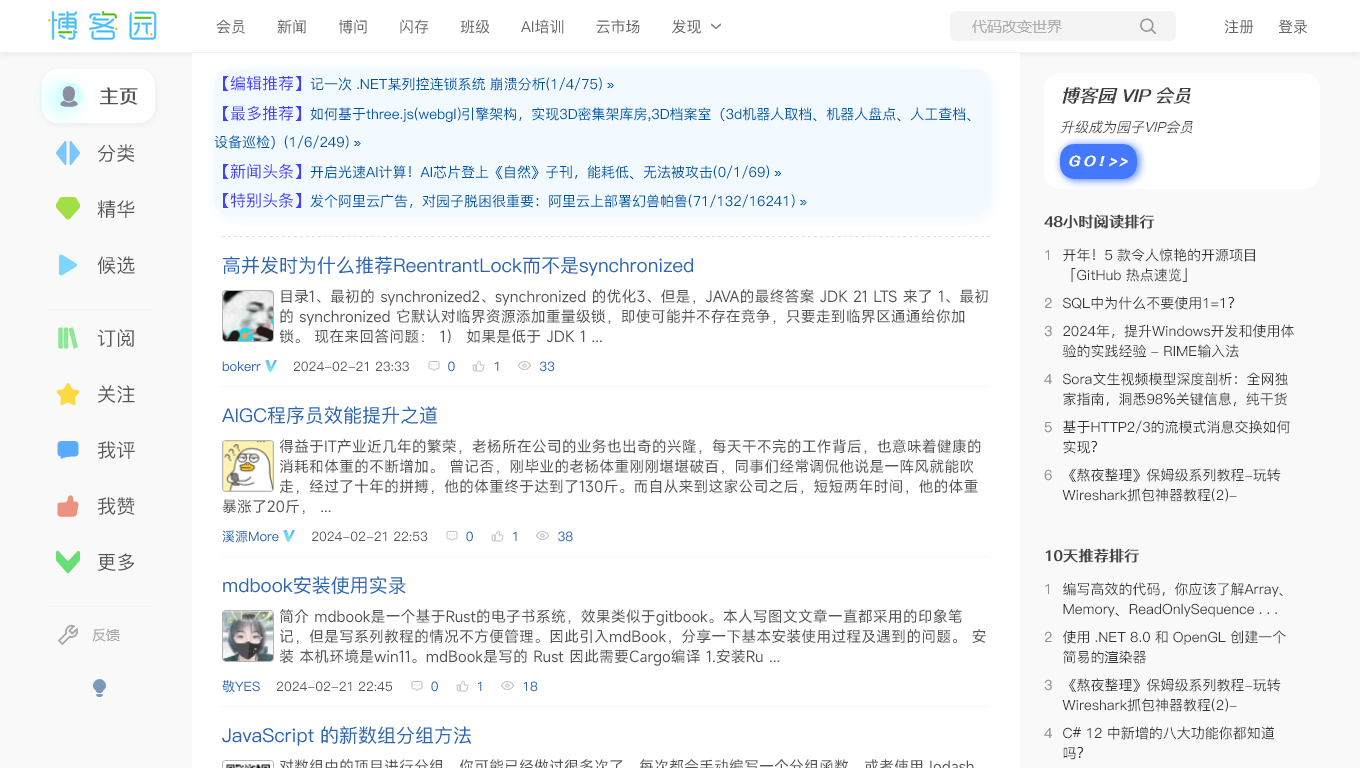Open ranked item 编写高效的代码 Array、Memory
1360x768 pixels.
[1176, 599]
